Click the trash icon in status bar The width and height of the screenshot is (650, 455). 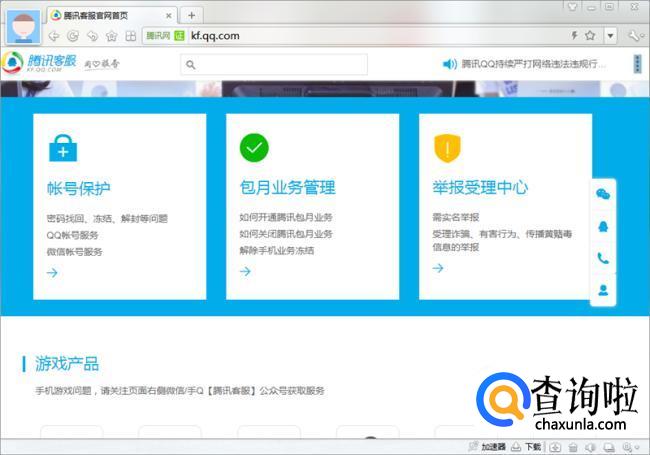[573, 447]
